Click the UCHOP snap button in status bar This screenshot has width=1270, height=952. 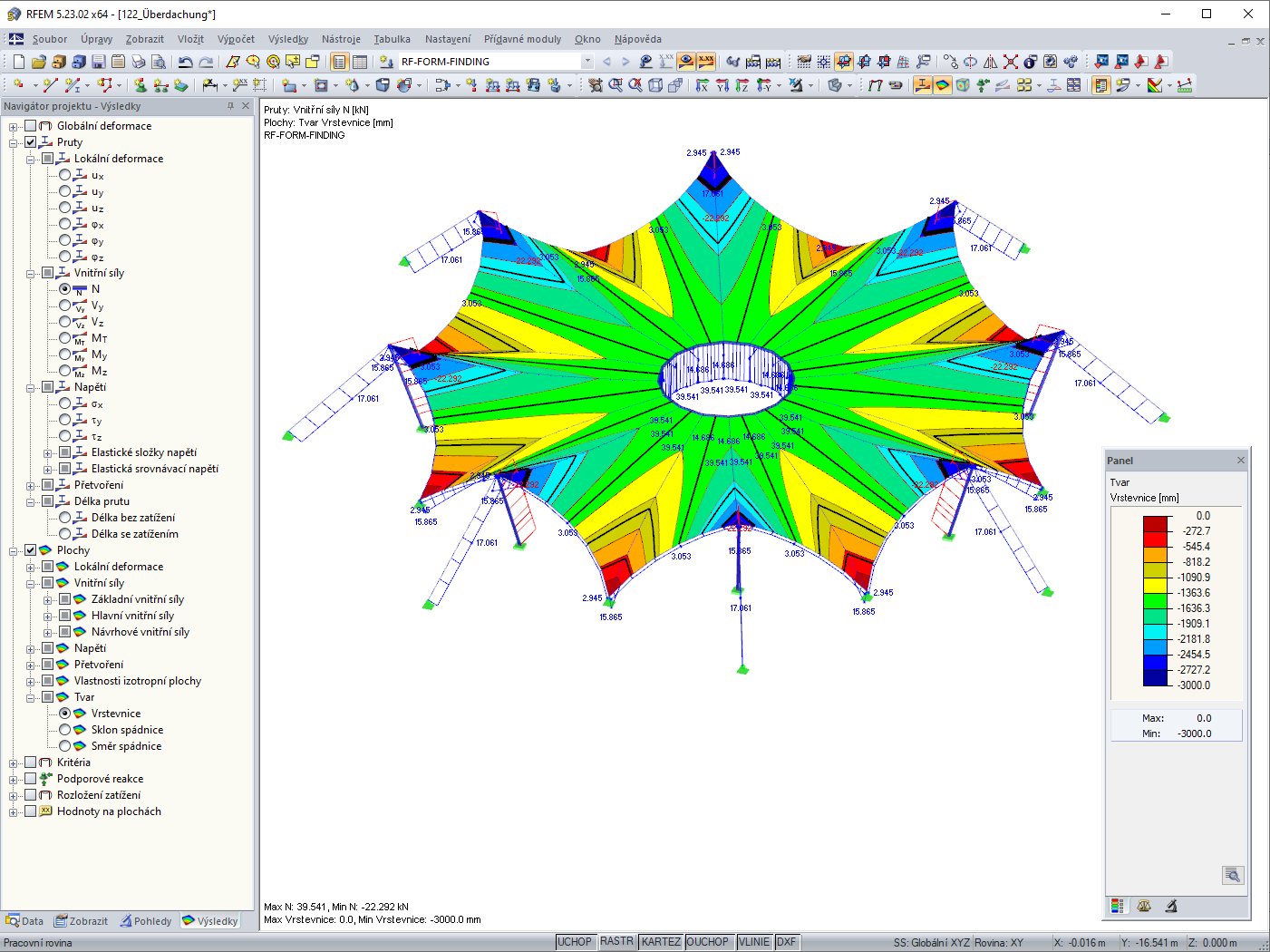point(576,941)
